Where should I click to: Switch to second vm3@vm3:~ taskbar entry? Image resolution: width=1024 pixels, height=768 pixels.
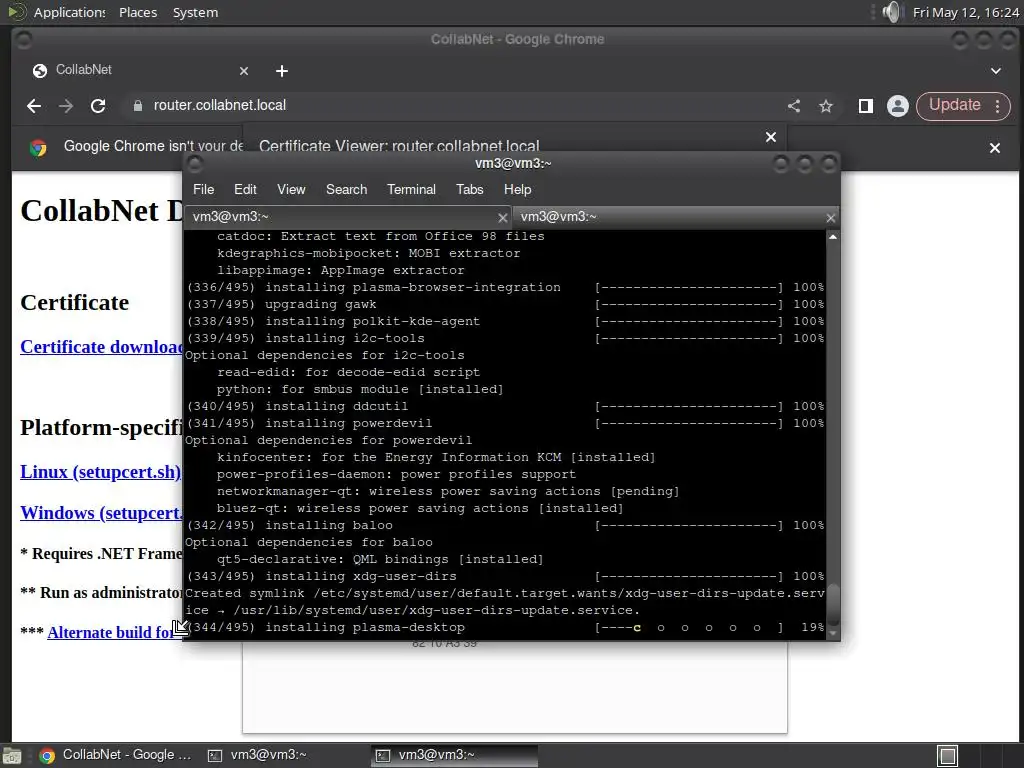[455, 756]
